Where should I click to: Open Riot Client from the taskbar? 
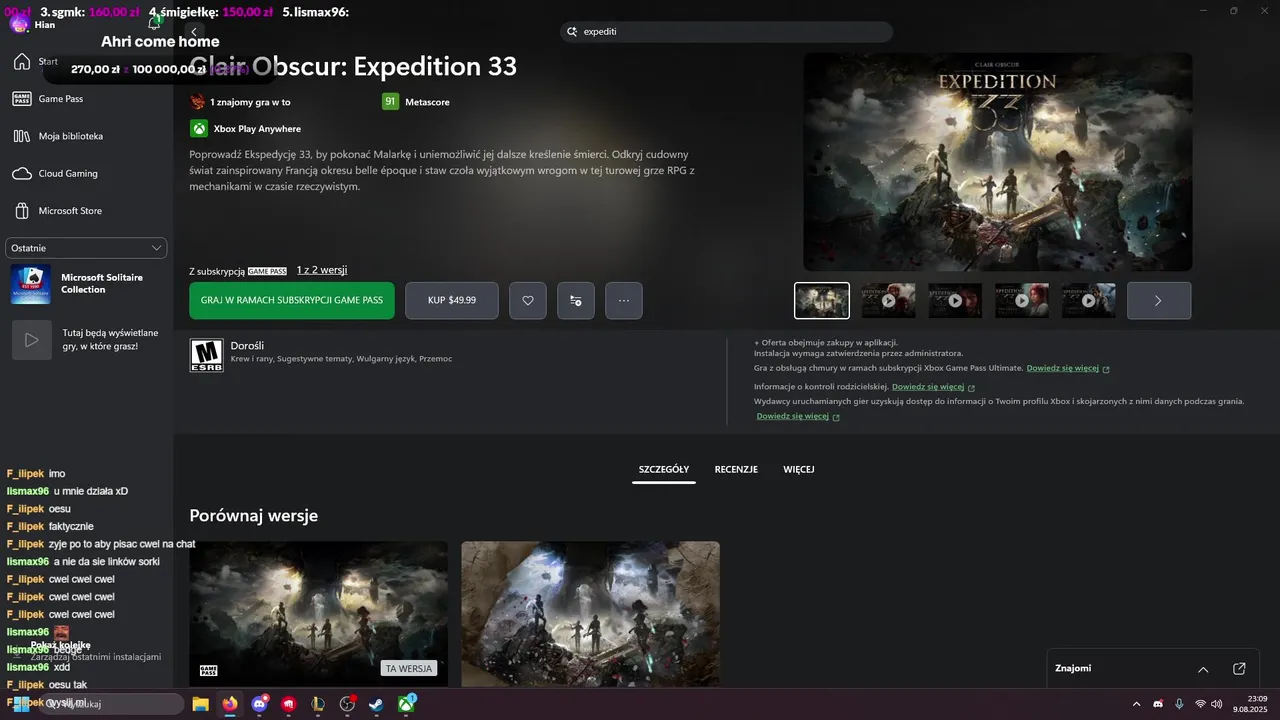289,704
